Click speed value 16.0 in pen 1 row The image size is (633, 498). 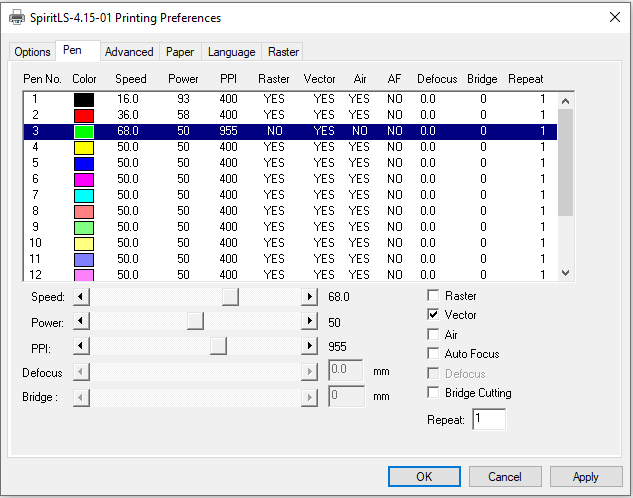click(128, 99)
